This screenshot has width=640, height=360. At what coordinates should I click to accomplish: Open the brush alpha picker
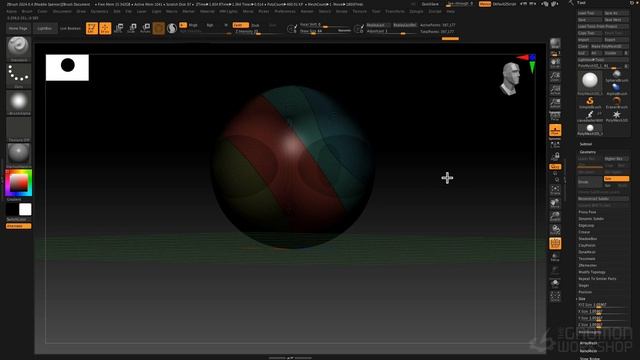click(x=18, y=102)
